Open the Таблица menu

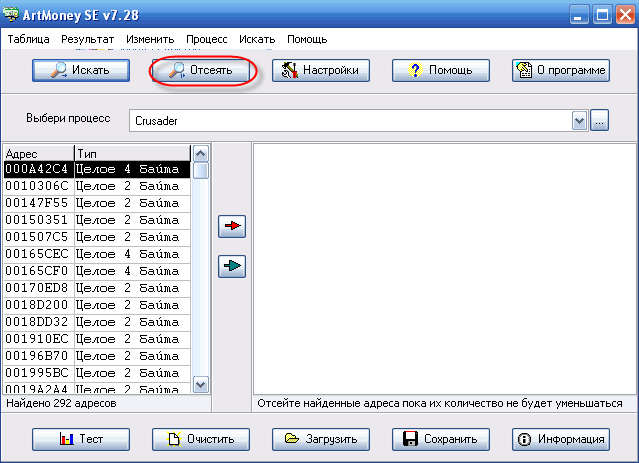pyautogui.click(x=29, y=39)
